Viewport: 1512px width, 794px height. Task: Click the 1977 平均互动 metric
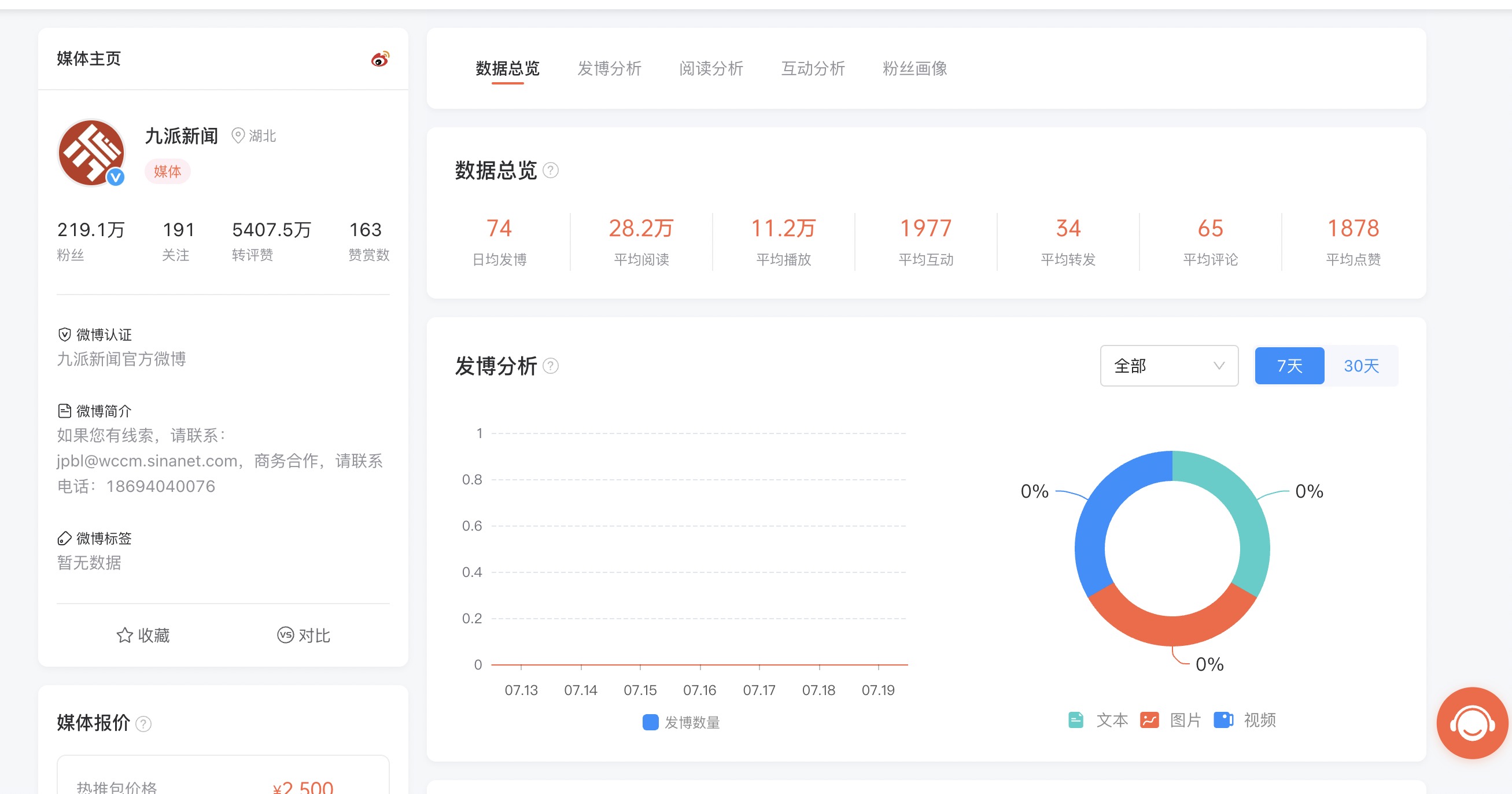(x=926, y=242)
